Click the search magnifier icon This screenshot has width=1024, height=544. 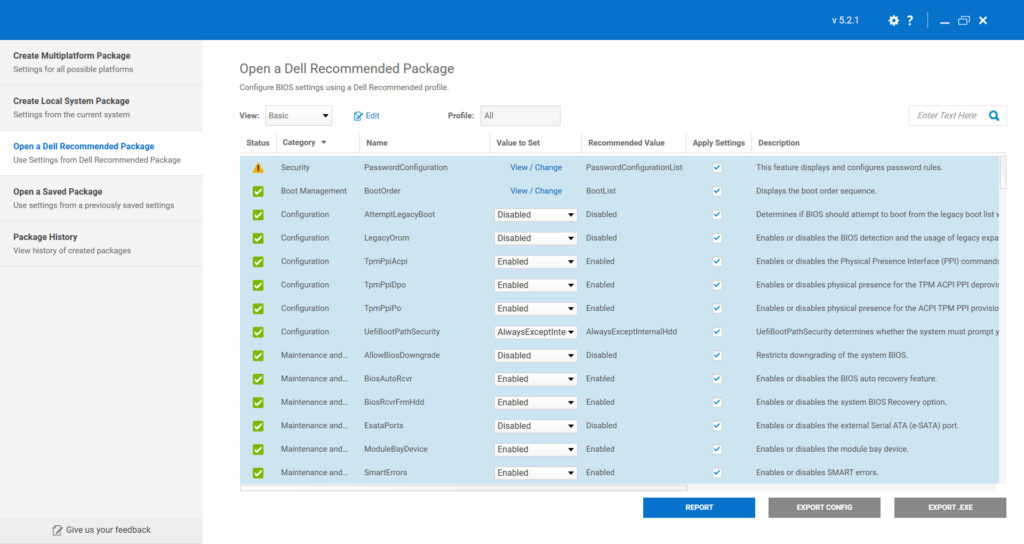(994, 116)
